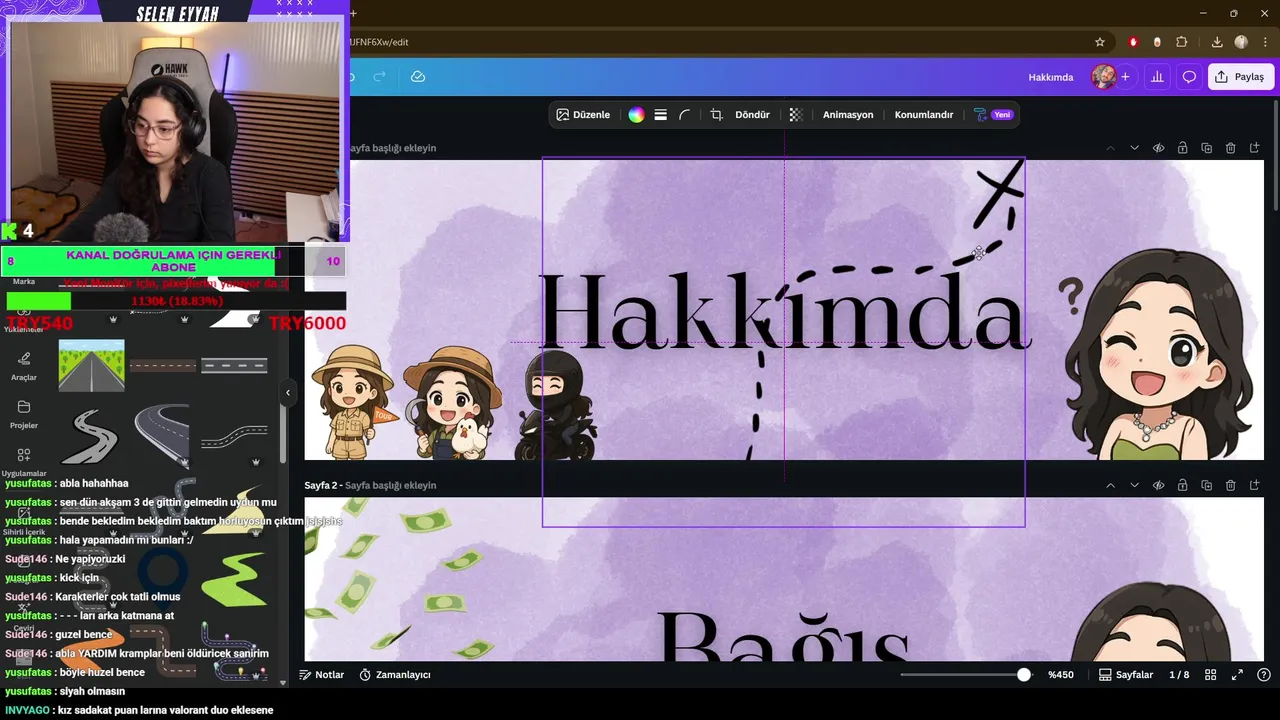Open the Zamanlayıcı timer
1280x720 pixels.
(395, 675)
